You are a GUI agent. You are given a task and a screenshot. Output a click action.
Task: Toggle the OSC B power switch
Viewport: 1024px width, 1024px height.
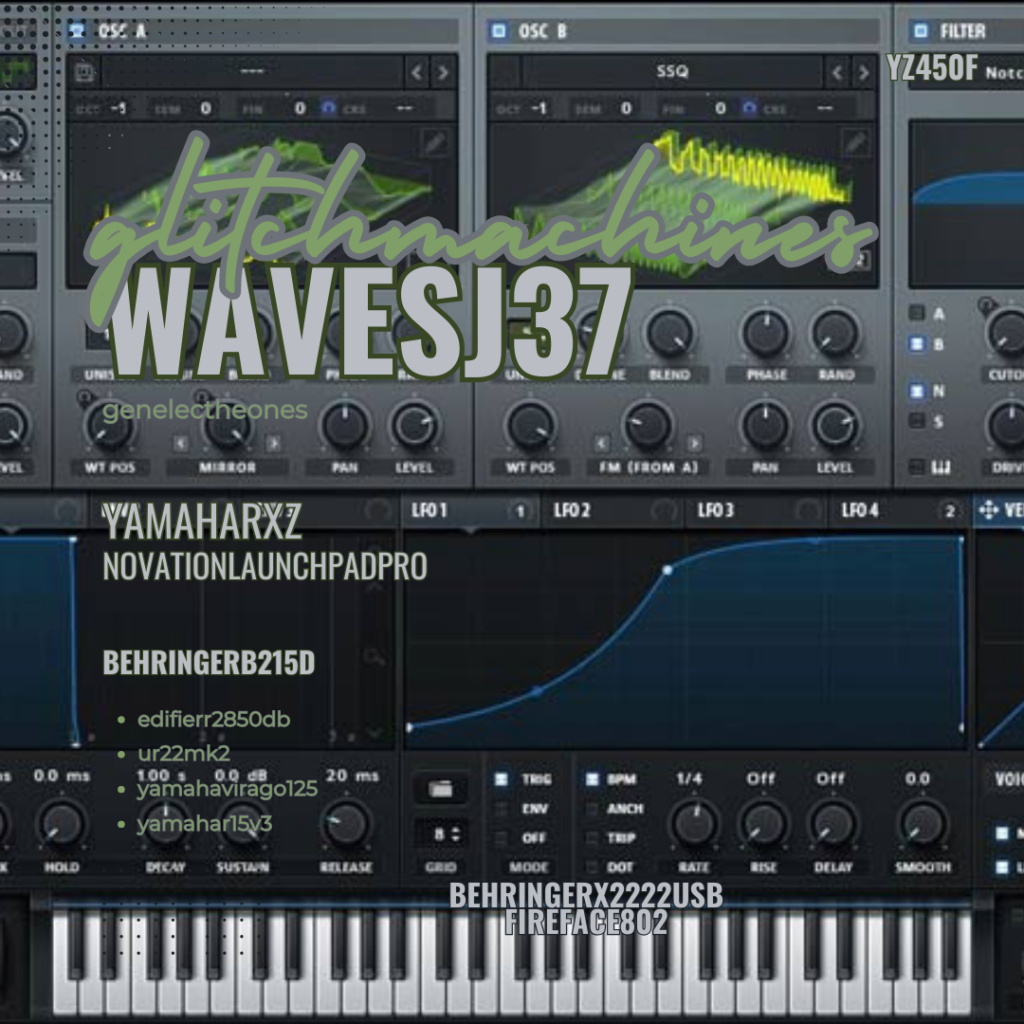pyautogui.click(x=499, y=31)
